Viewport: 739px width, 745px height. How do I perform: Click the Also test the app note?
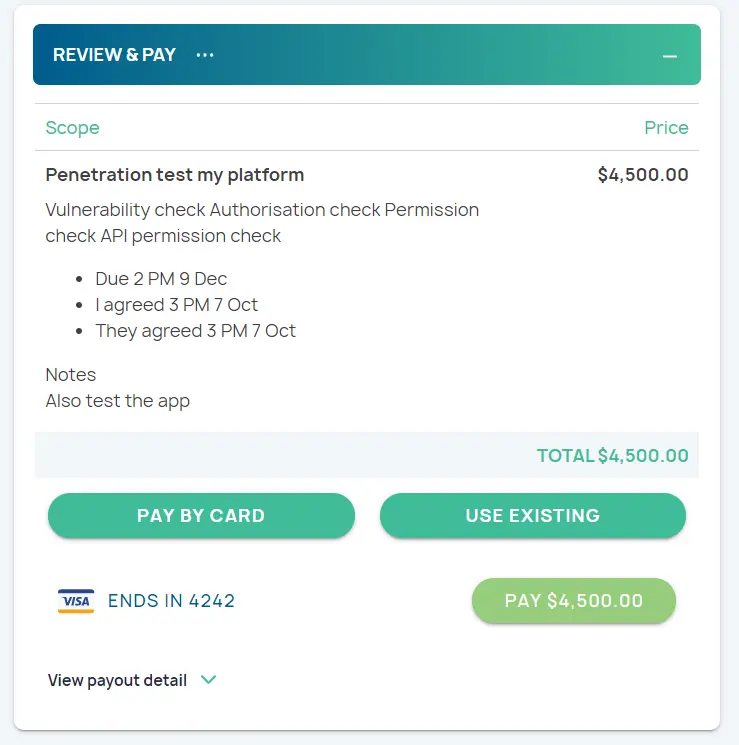[x=117, y=401]
